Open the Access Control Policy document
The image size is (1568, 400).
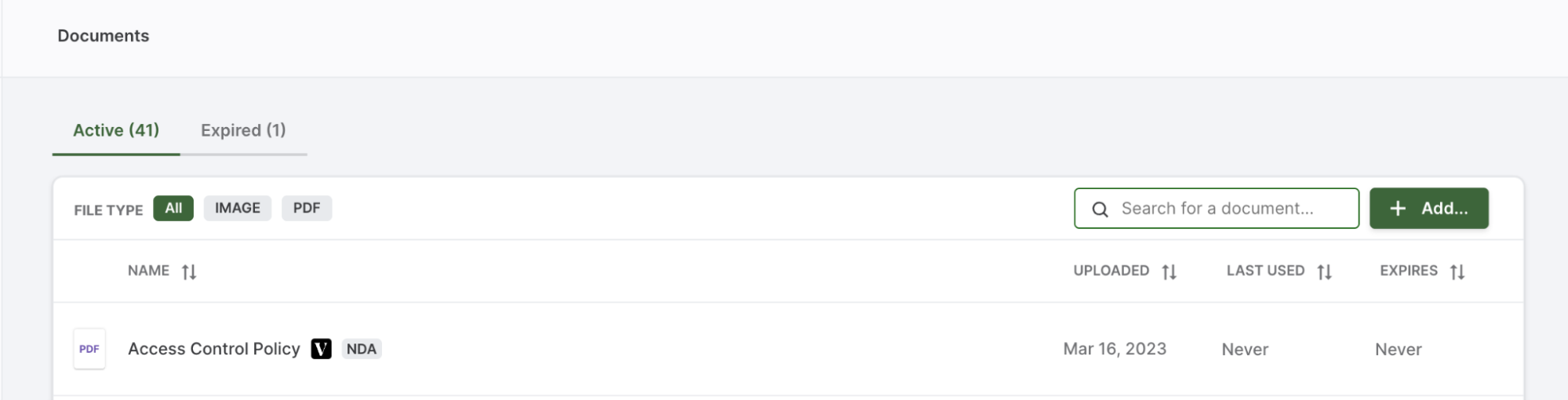pyautogui.click(x=214, y=349)
